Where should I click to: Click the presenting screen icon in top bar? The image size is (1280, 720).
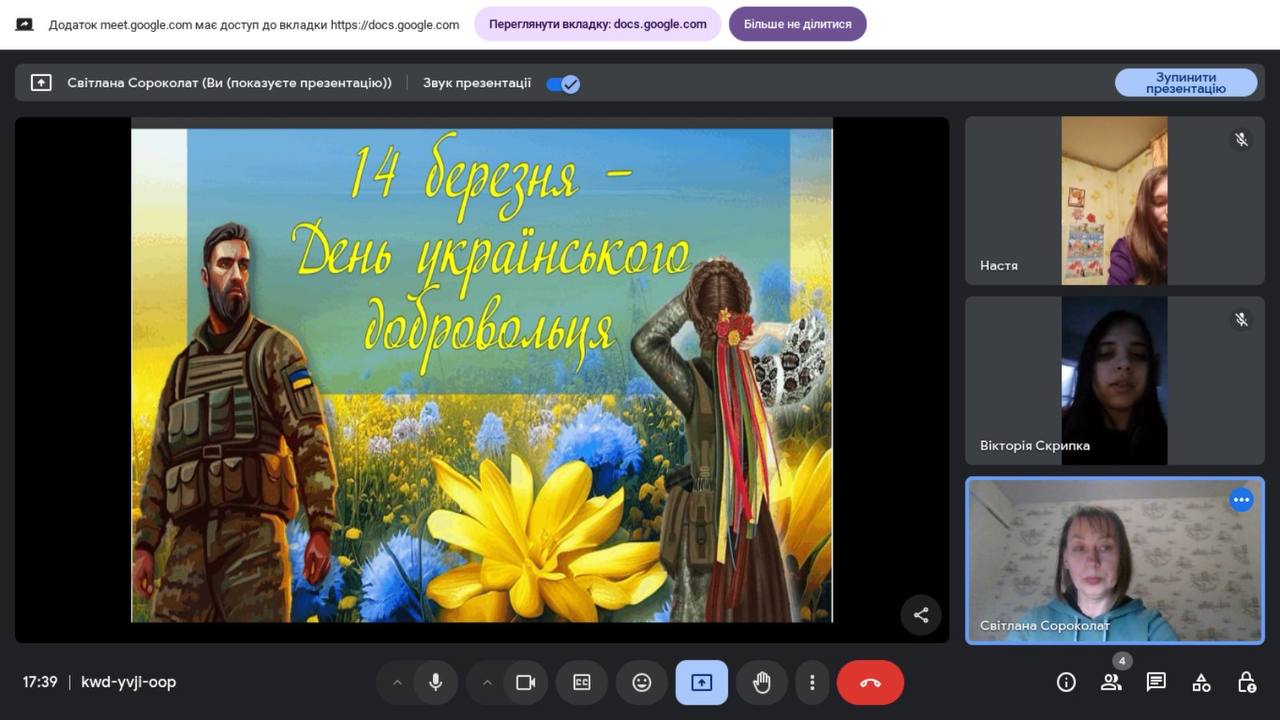tap(41, 83)
